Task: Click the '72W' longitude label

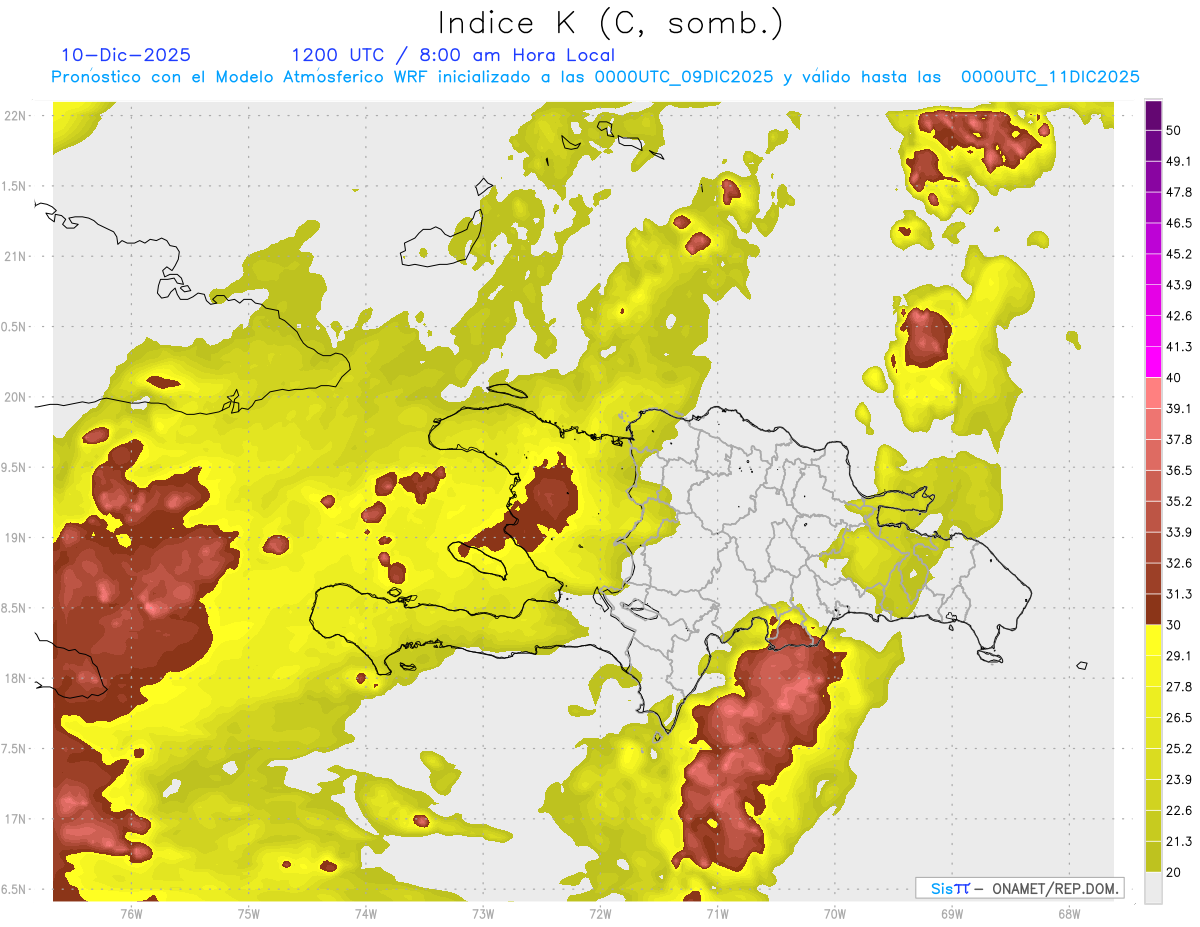Action: click(600, 914)
